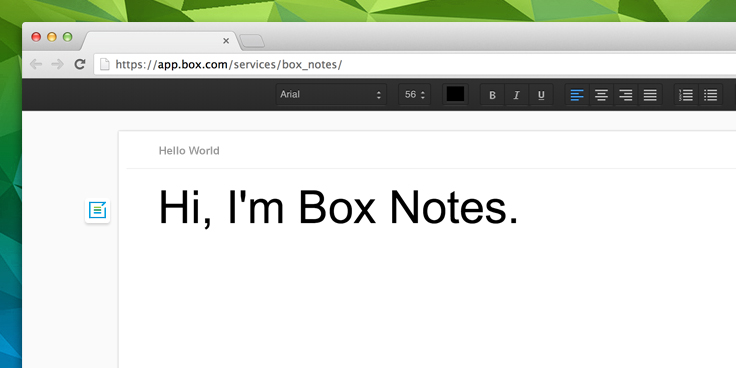
Task: Close the browser window with the red button
Action: click(36, 37)
